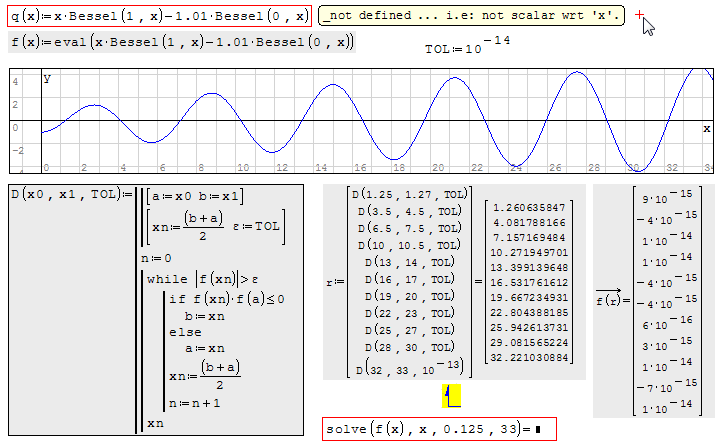Click the result value 32.221030884
Screen dimensions: 722x446
(x=529, y=357)
